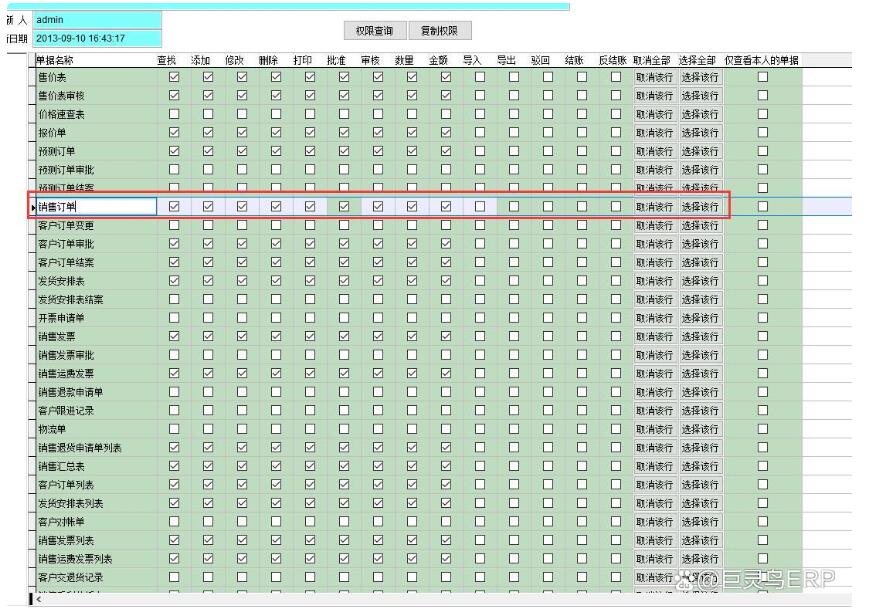The image size is (875, 615).
Task: Uncheck 打印 checkbox for 报价单 row
Action: click(x=310, y=132)
